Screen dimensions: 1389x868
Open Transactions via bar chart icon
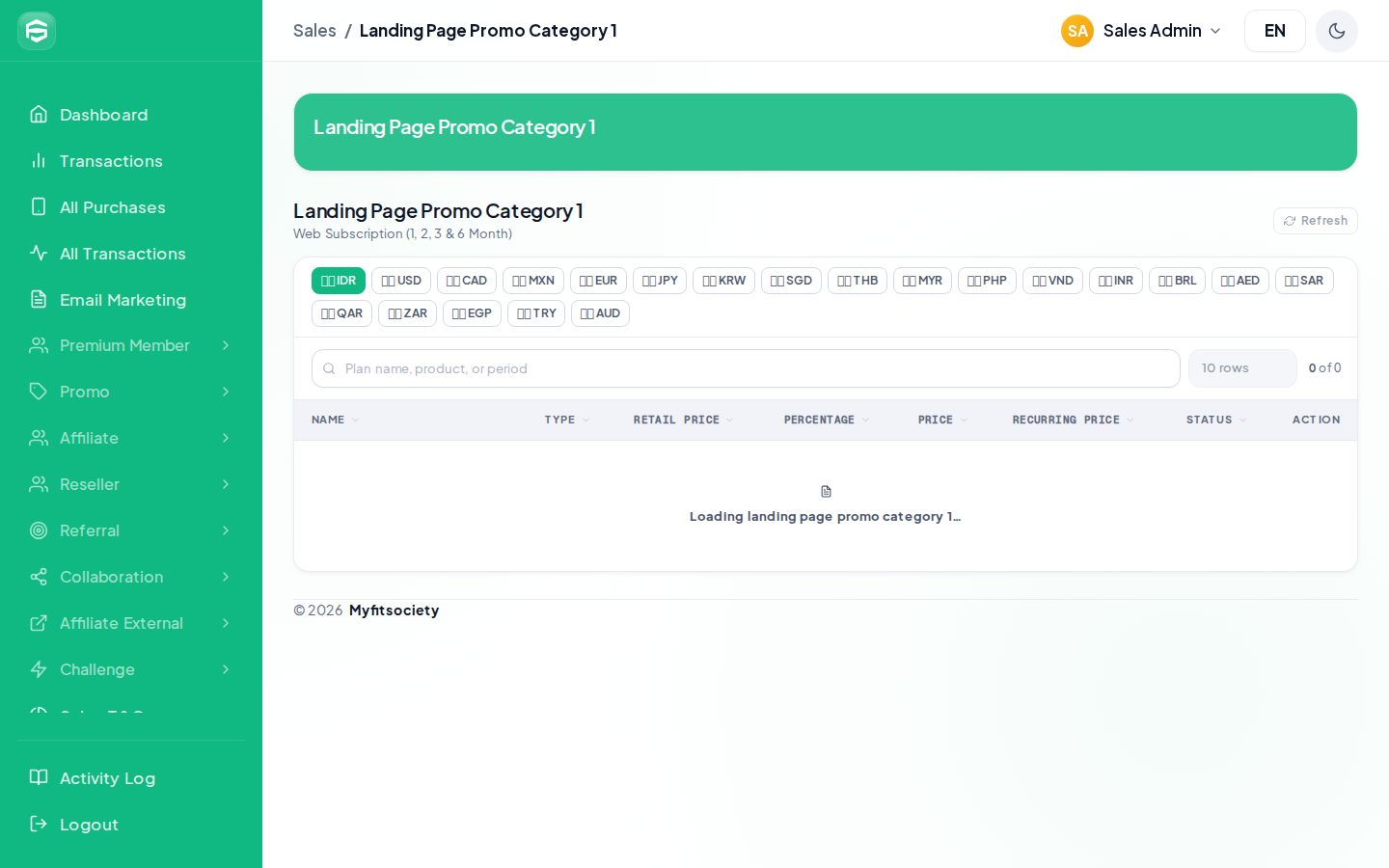click(39, 161)
